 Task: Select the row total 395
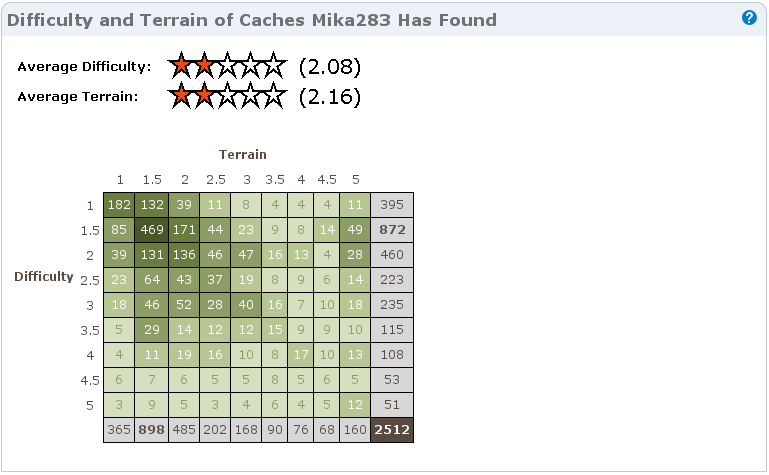[x=392, y=205]
